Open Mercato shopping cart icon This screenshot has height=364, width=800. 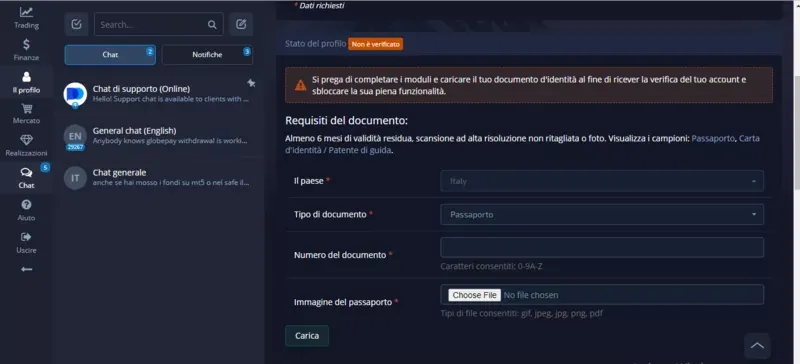tap(27, 108)
